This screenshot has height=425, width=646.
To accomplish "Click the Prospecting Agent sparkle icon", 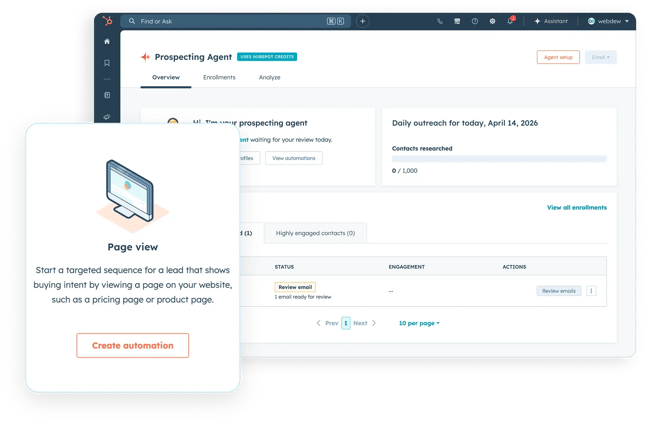I will (x=145, y=57).
